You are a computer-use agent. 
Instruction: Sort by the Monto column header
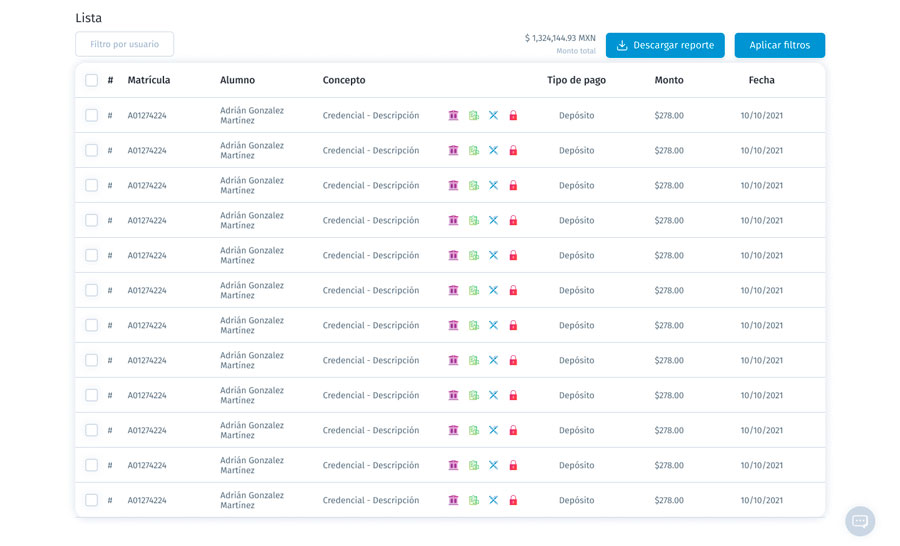pos(669,80)
